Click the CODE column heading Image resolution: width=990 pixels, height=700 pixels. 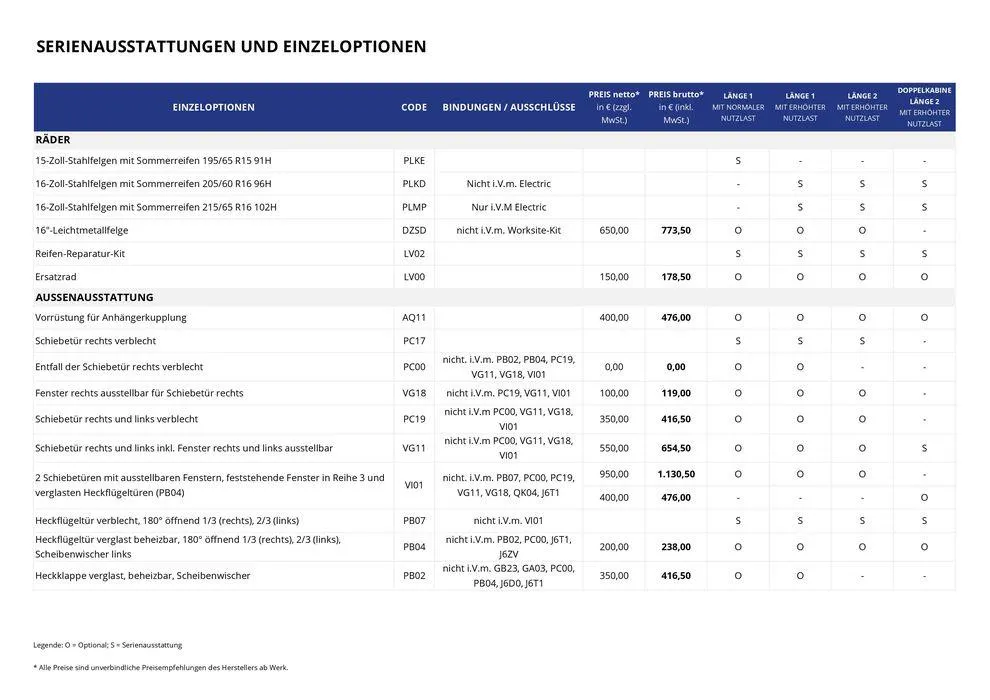point(412,105)
